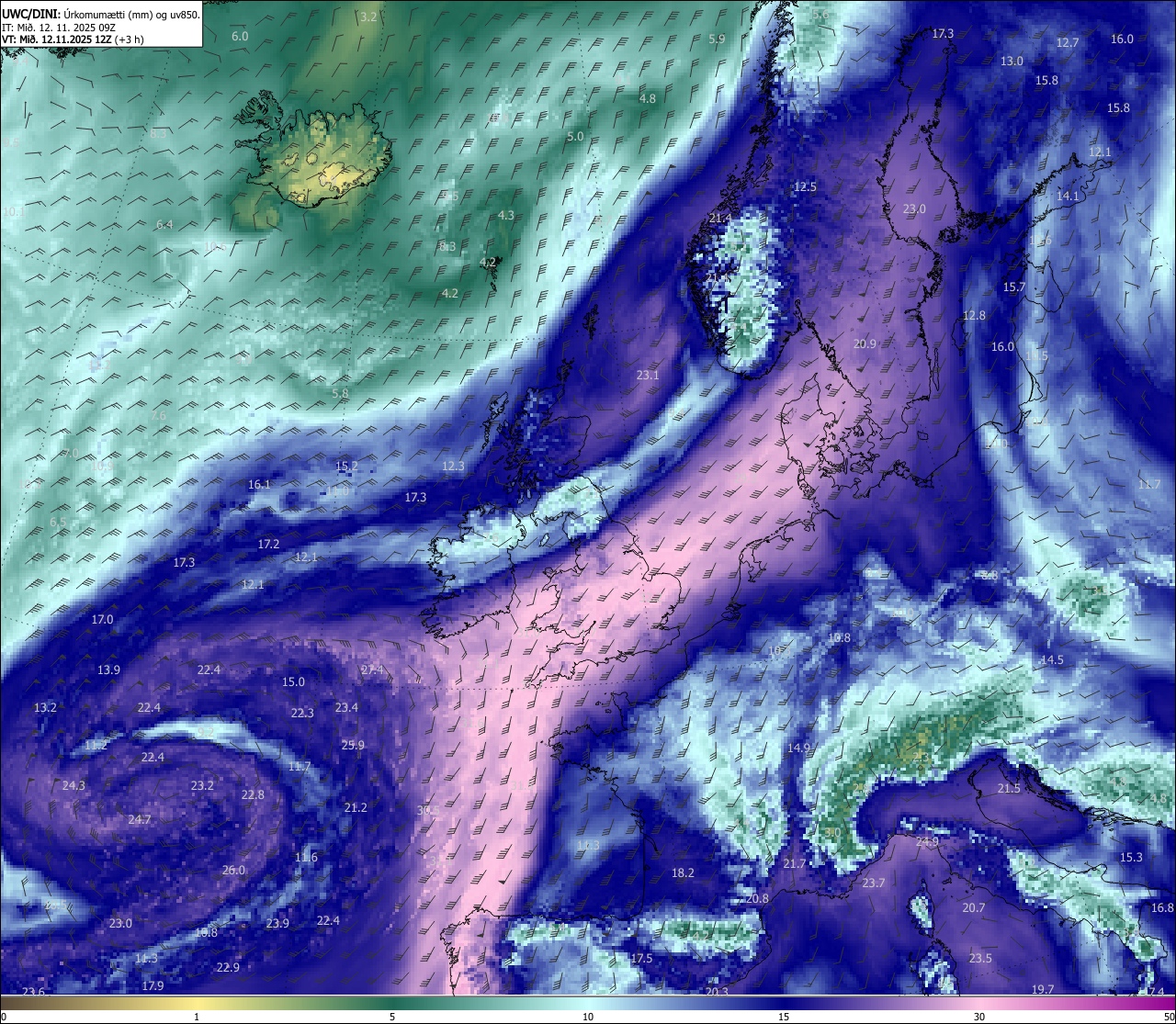Click the 21.5 value label
Image resolution: width=1176 pixels, height=1024 pixels.
[1009, 788]
